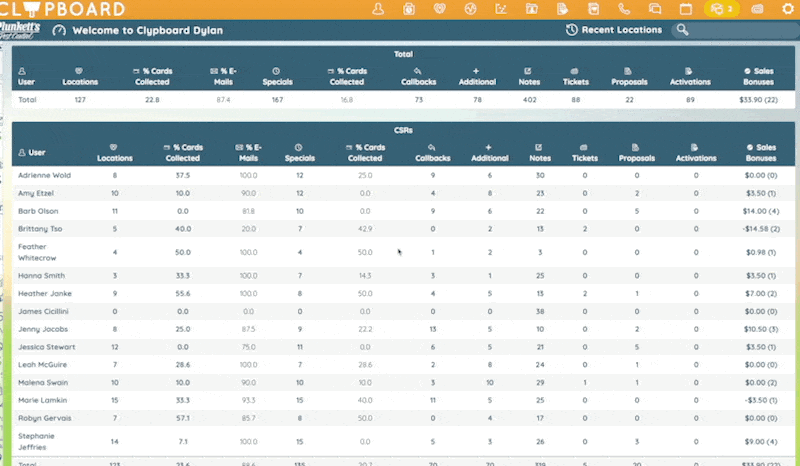Screen dimensions: 800x466
Task: Click the Plunkett's Pest Control logo
Action: [20, 30]
